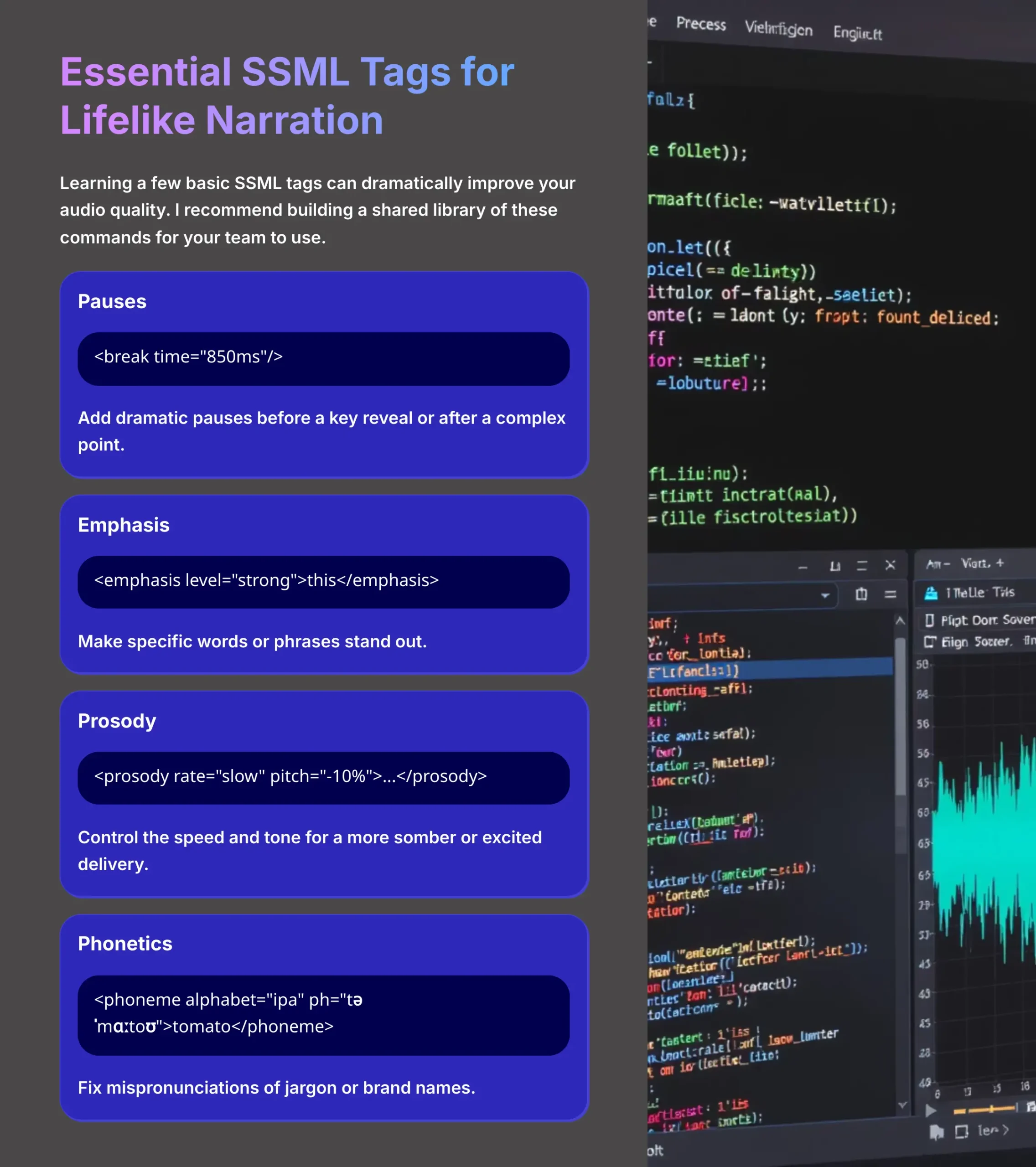Click the split-panel icon in code window toolbar
This screenshot has height=1167, width=1036.
click(861, 594)
